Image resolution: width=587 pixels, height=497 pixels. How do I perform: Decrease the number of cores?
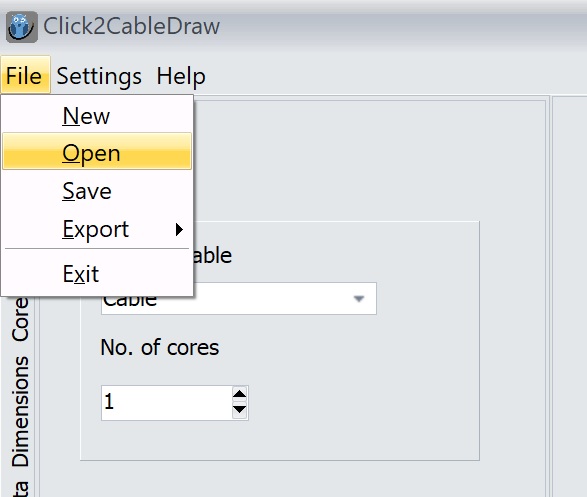[x=239, y=409]
